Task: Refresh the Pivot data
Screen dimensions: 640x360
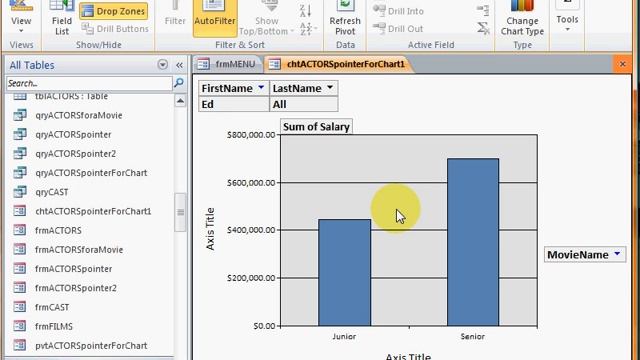Action: pyautogui.click(x=345, y=18)
